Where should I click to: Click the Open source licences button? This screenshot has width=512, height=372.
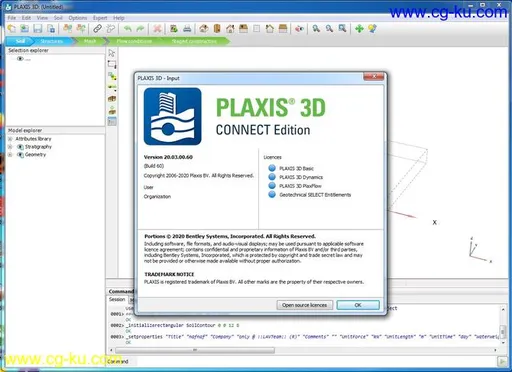tap(304, 305)
